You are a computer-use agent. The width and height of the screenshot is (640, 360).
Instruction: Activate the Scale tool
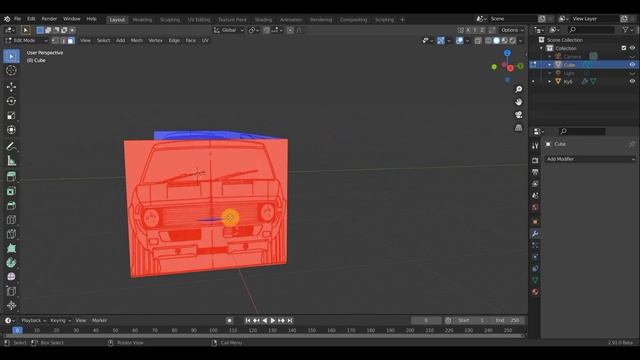[11, 115]
